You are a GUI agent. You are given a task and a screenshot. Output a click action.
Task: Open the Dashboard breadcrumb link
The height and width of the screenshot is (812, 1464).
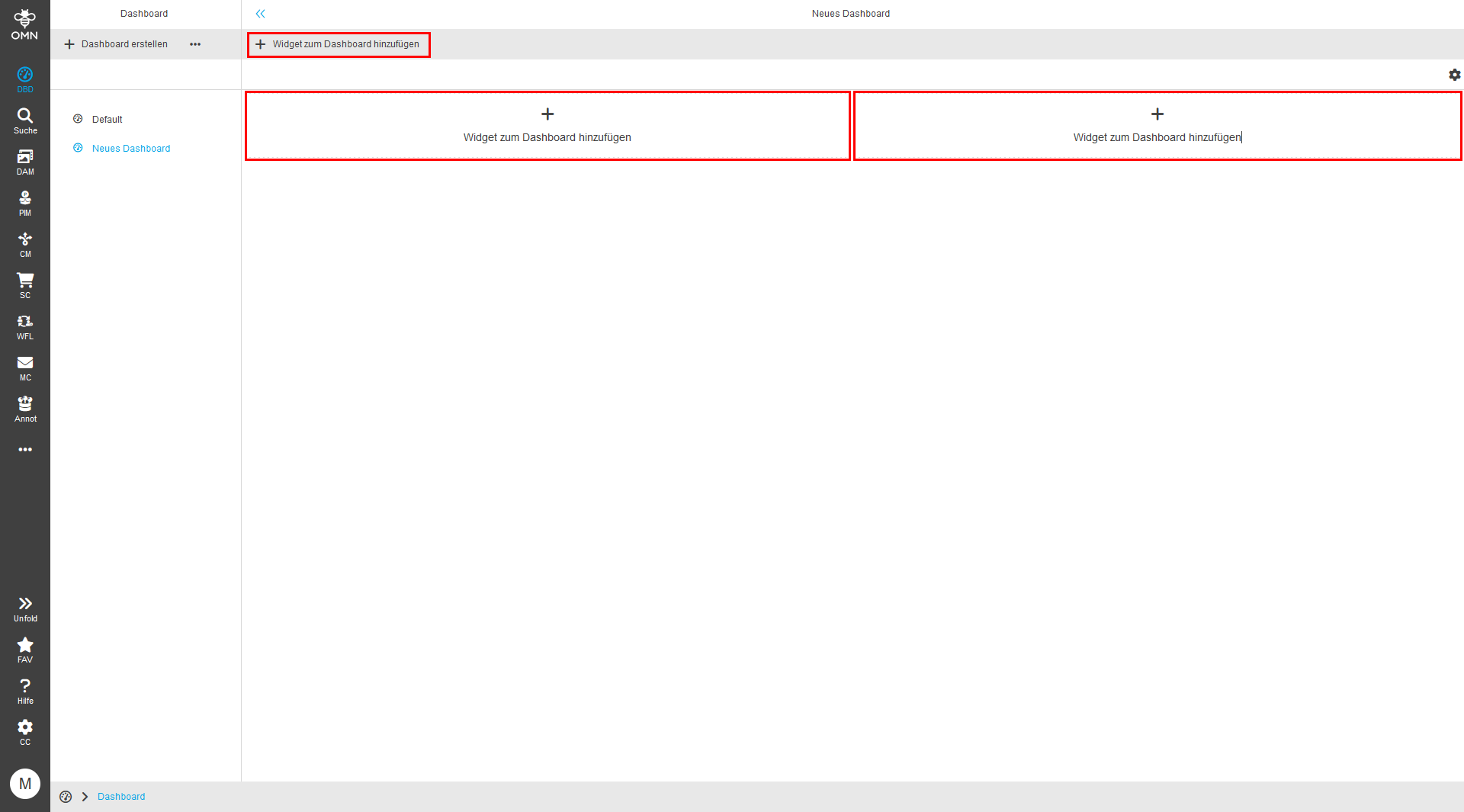pos(120,796)
